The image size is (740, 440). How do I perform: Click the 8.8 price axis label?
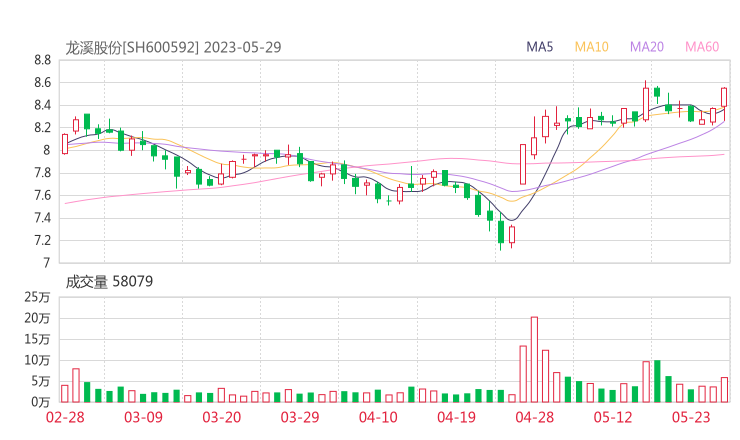pos(42,60)
